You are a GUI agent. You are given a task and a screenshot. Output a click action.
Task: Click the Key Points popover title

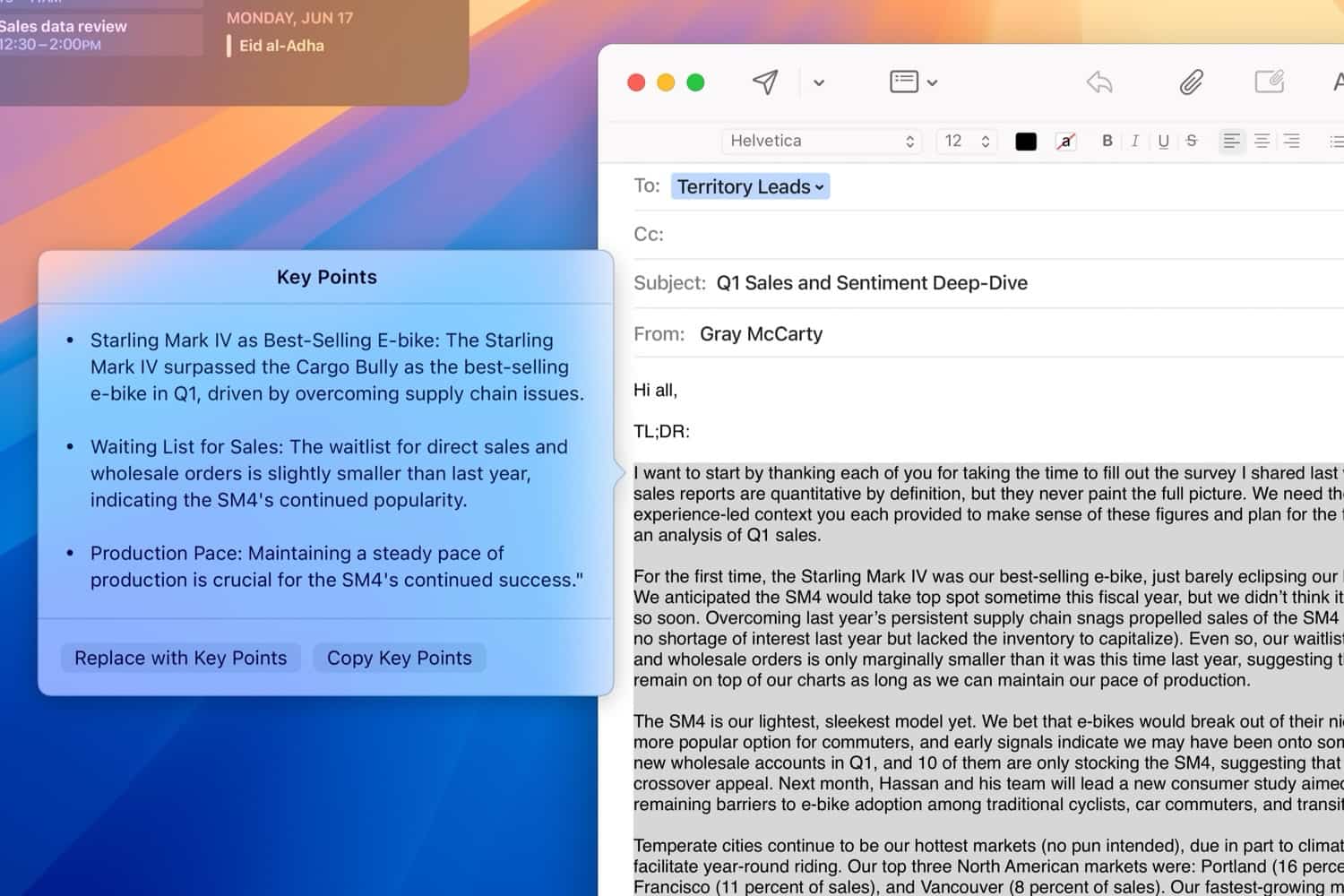326,277
